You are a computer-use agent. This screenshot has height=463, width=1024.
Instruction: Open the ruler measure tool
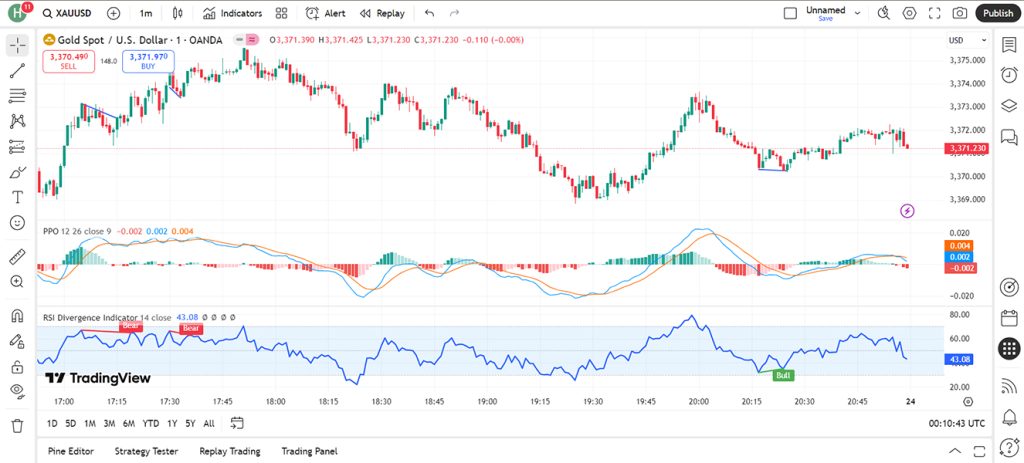(x=18, y=257)
